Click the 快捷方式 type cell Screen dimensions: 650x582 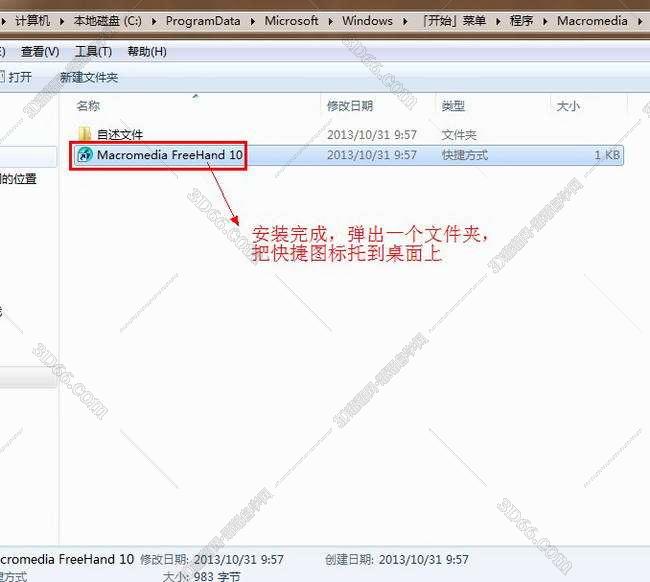(465, 155)
